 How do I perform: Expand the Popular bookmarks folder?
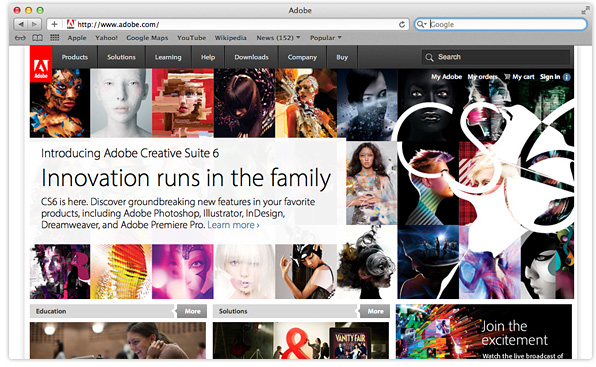[x=325, y=38]
